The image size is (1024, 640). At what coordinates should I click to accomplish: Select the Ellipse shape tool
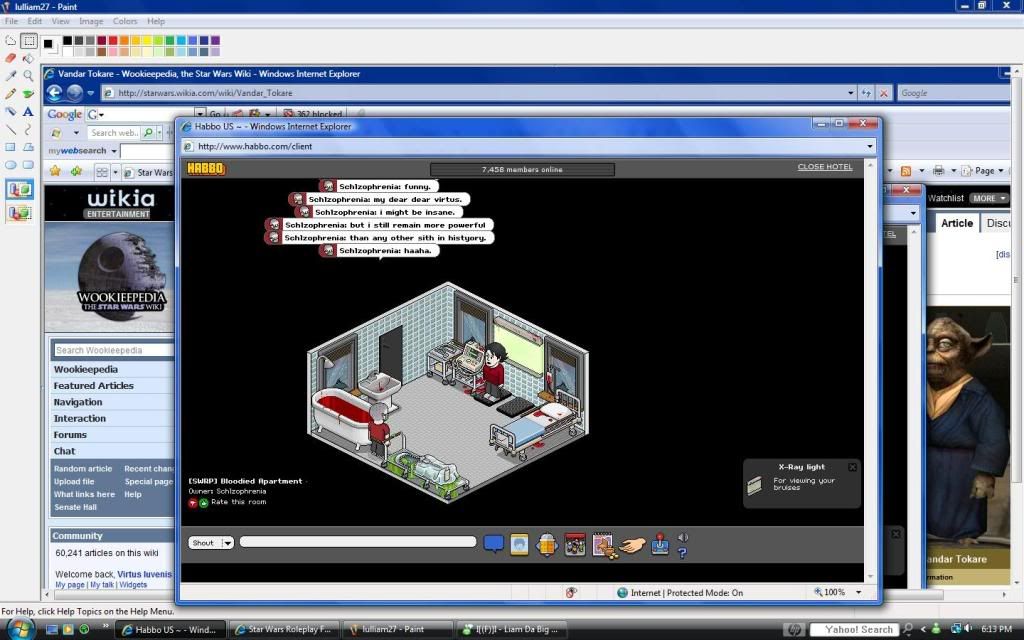coord(11,166)
